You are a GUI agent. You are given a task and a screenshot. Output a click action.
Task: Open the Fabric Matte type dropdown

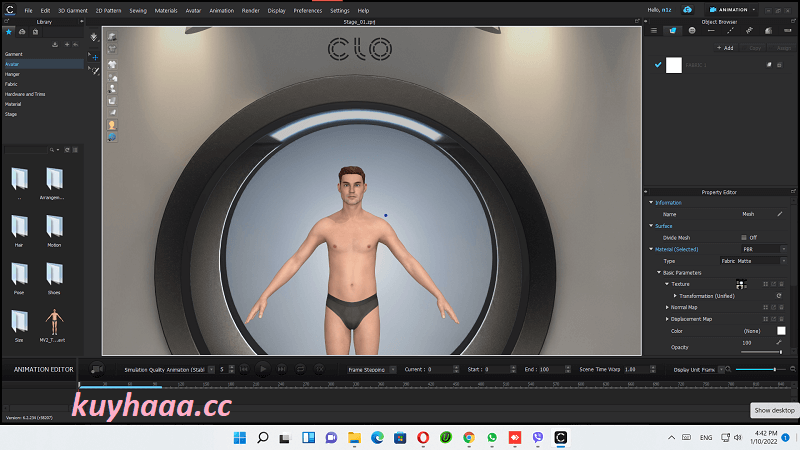[x=753, y=261]
